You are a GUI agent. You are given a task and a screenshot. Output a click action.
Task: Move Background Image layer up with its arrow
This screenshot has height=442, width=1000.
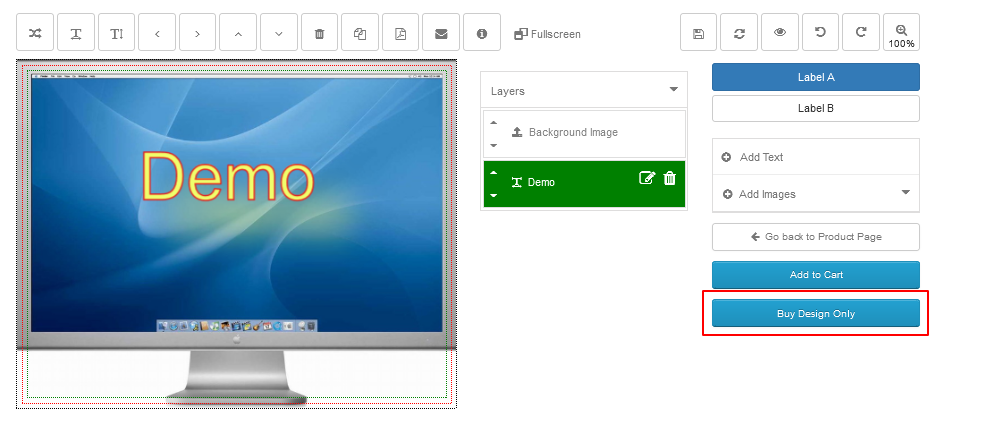point(493,121)
